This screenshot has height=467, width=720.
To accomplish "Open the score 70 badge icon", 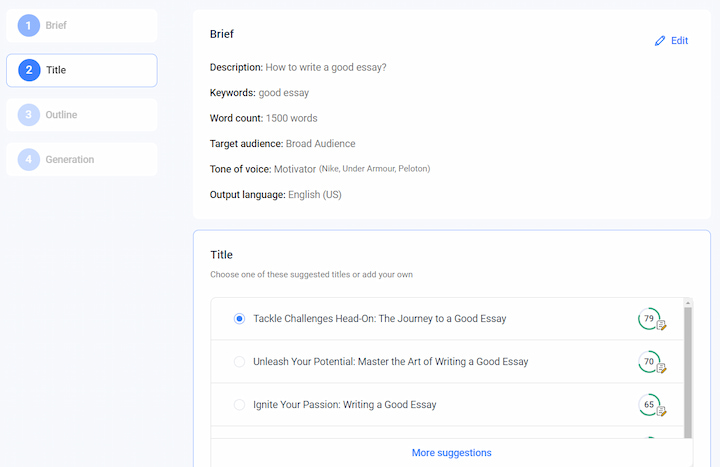I will pos(652,362).
